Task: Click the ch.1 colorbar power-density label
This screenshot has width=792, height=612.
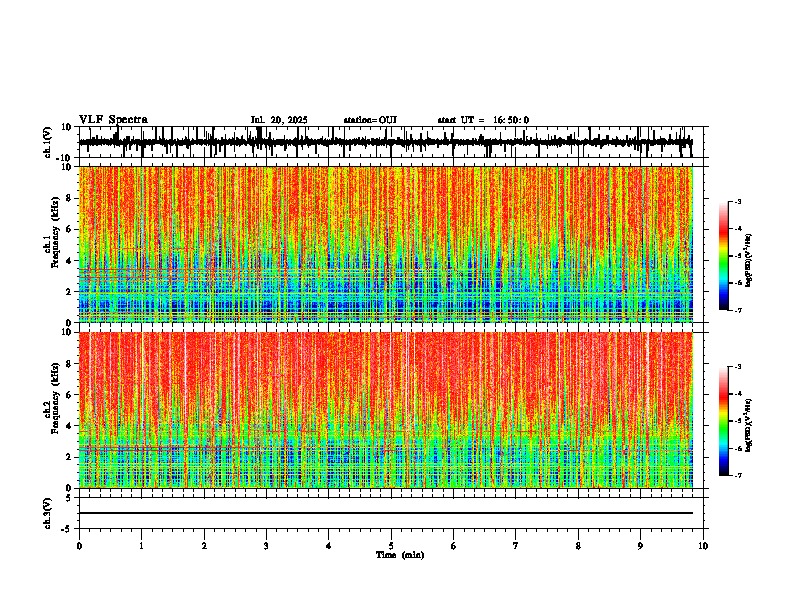Action: (748, 261)
